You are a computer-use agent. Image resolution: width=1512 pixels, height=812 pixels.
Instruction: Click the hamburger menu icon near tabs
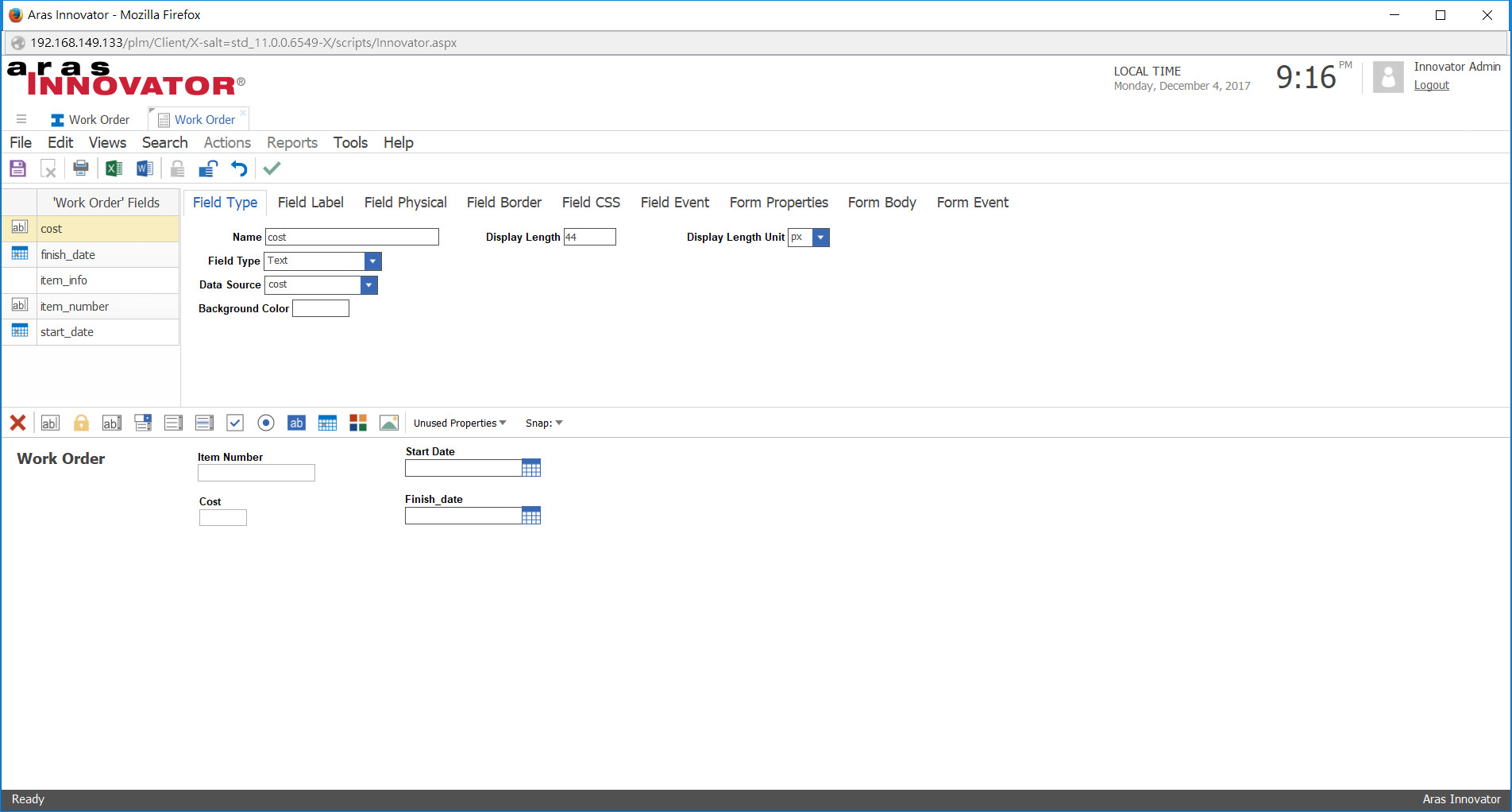click(21, 119)
